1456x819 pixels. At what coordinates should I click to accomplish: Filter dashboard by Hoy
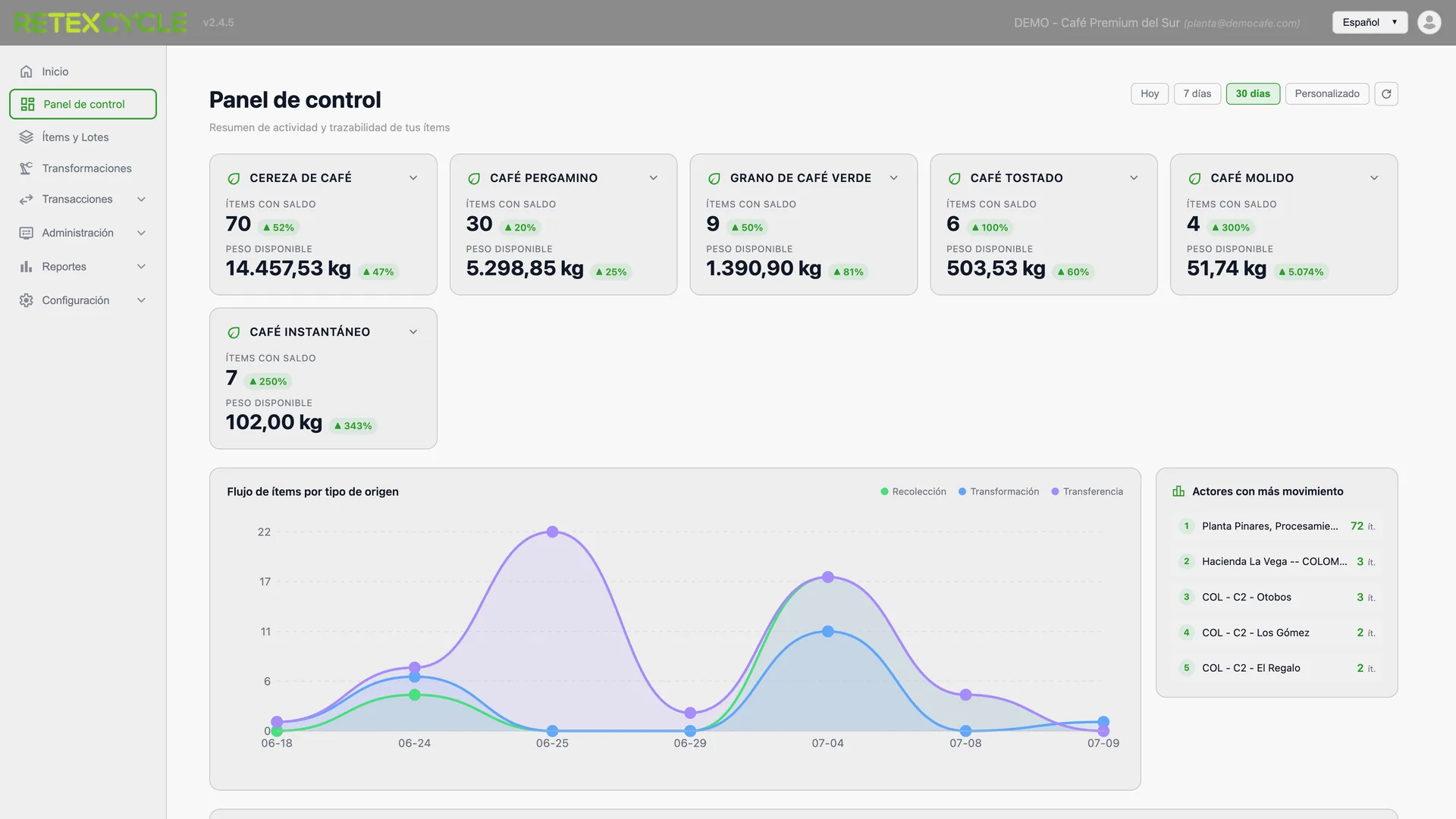(1150, 94)
